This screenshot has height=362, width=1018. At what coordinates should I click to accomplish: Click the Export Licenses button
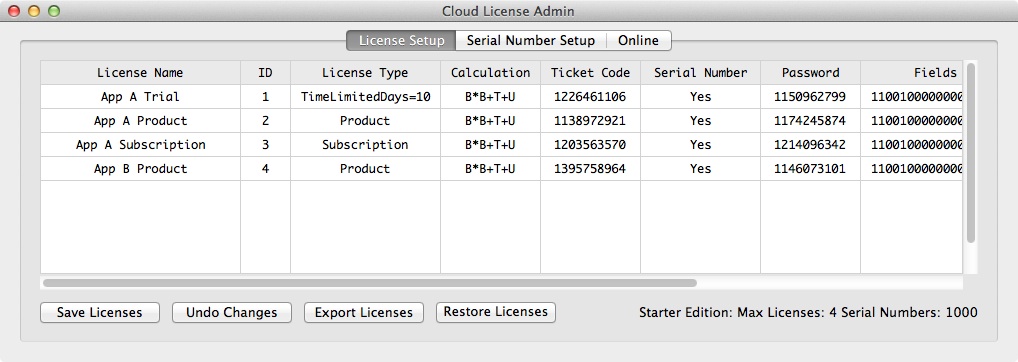pos(364,312)
